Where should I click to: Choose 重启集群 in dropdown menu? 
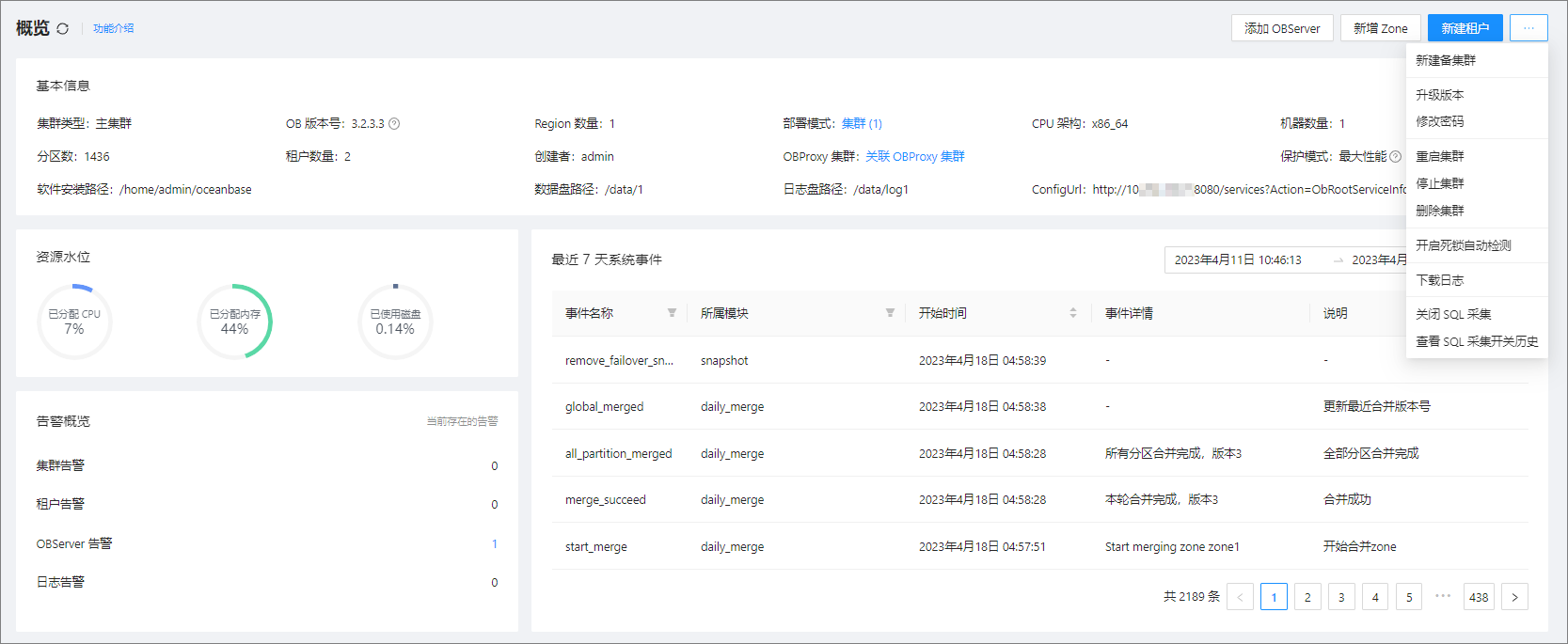(x=1440, y=156)
